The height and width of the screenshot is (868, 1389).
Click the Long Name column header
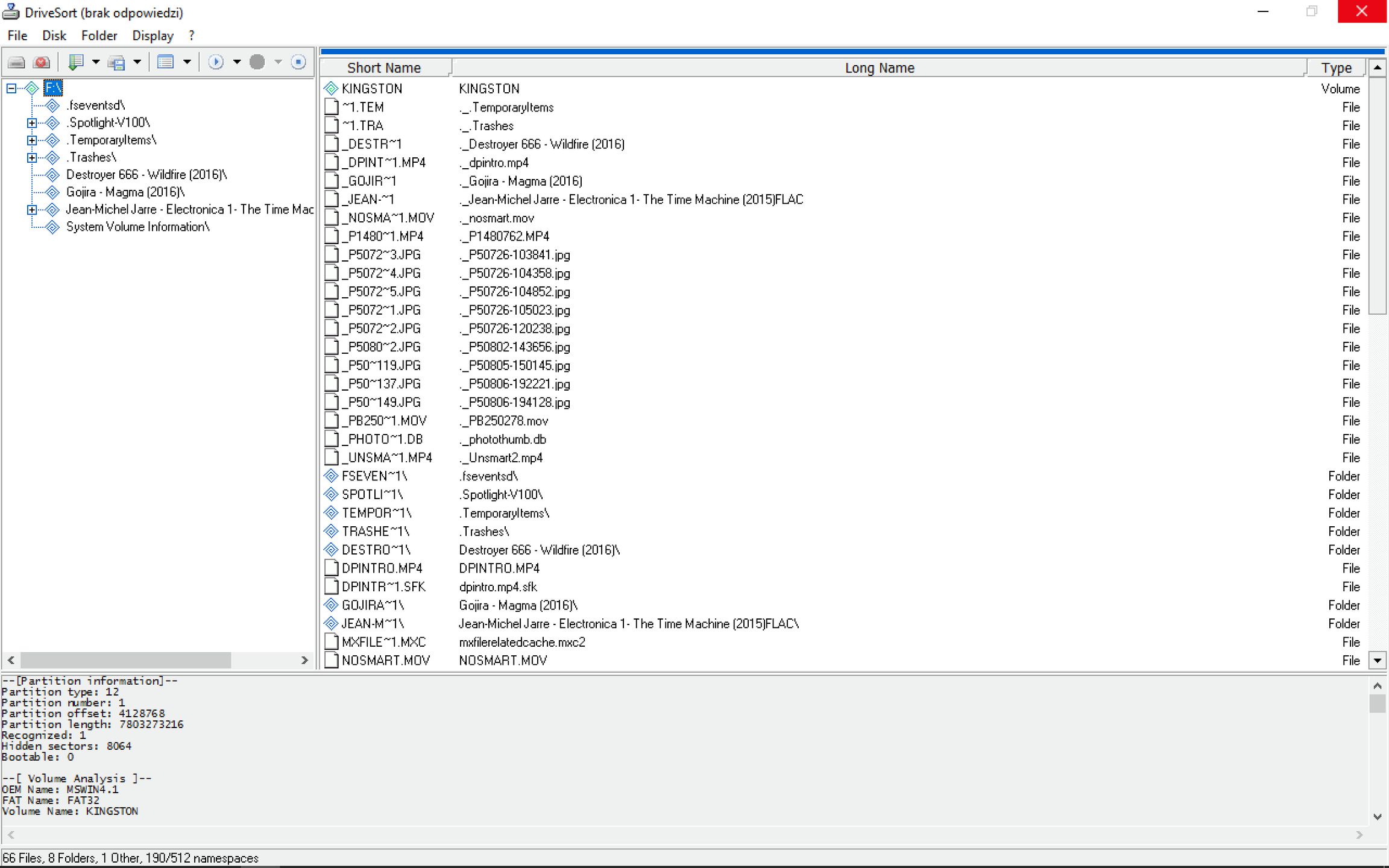(880, 67)
